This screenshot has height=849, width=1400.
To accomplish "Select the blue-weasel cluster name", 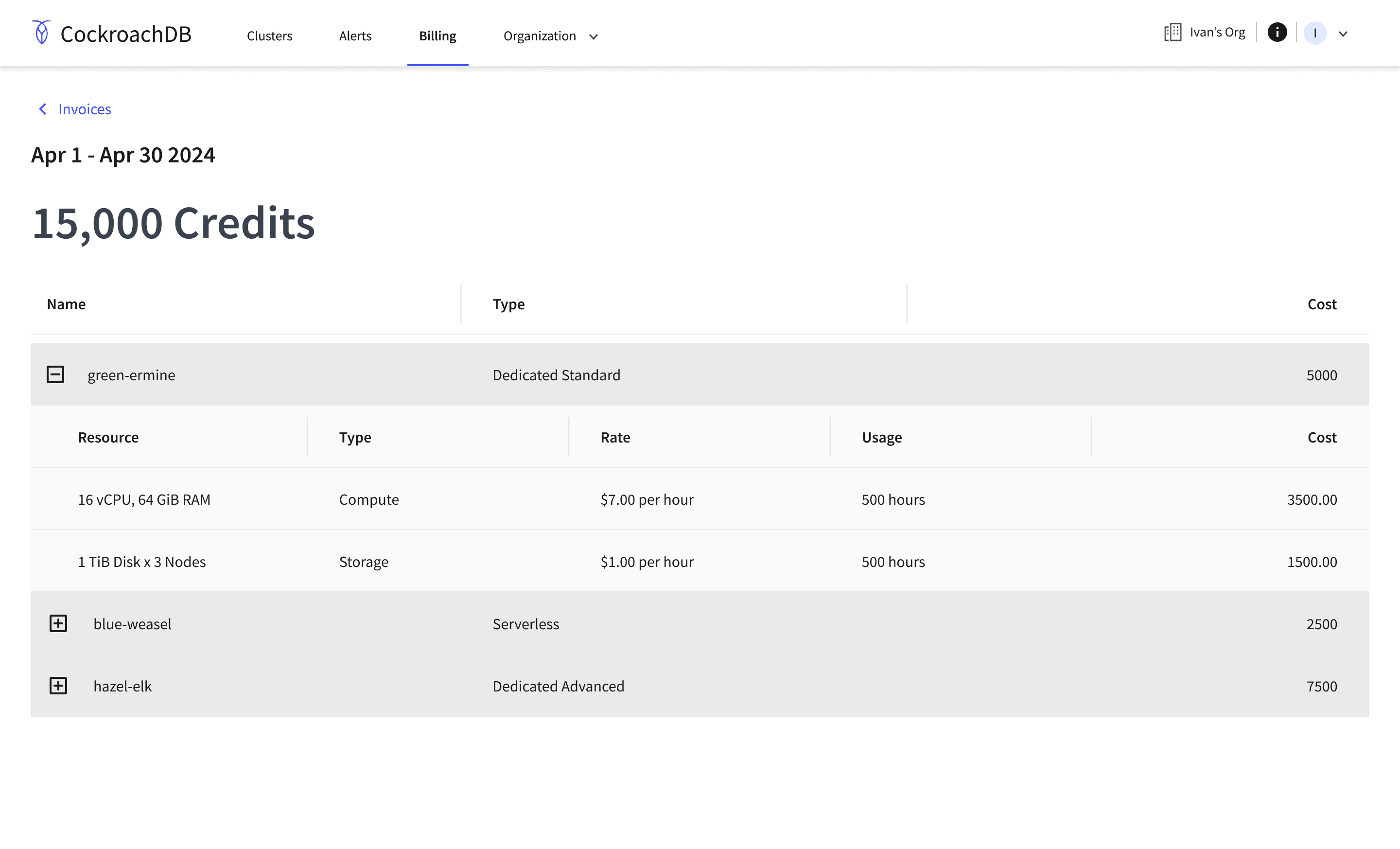I will click(x=132, y=624).
